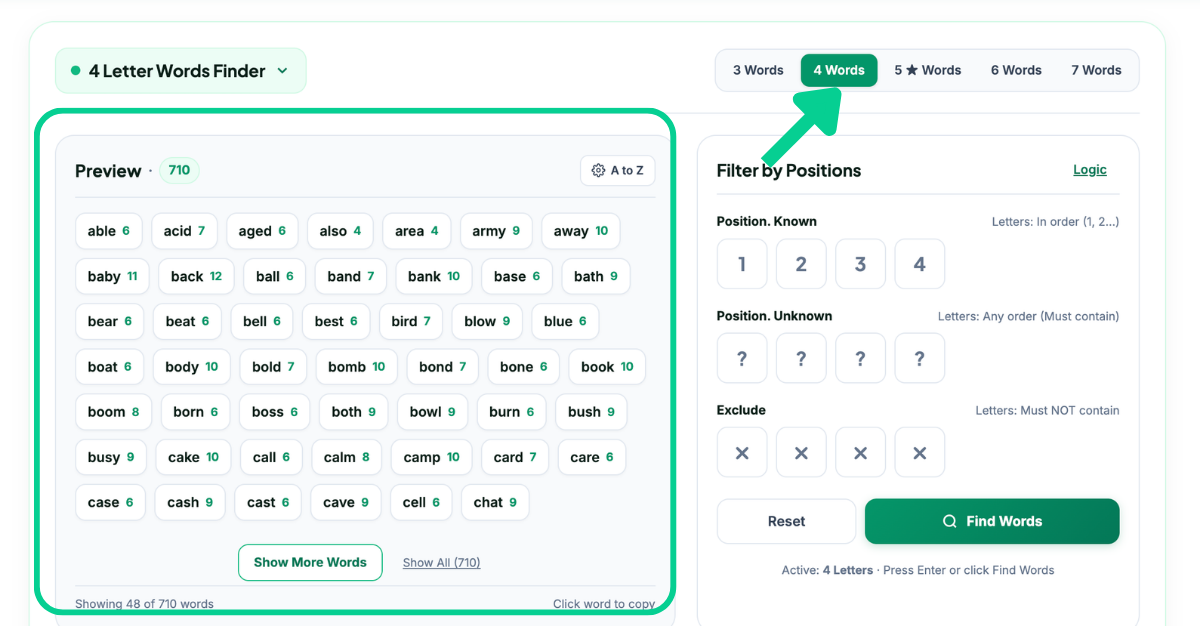Copy the word "able"
Image resolution: width=1200 pixels, height=628 pixels.
click(109, 231)
